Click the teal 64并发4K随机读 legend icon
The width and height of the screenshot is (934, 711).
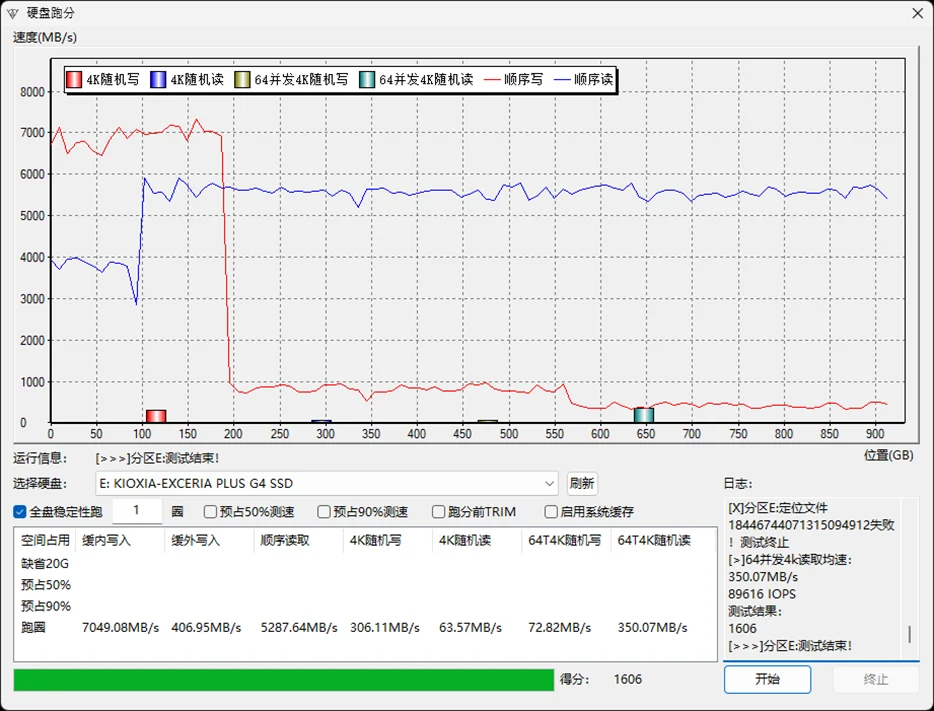(x=367, y=79)
